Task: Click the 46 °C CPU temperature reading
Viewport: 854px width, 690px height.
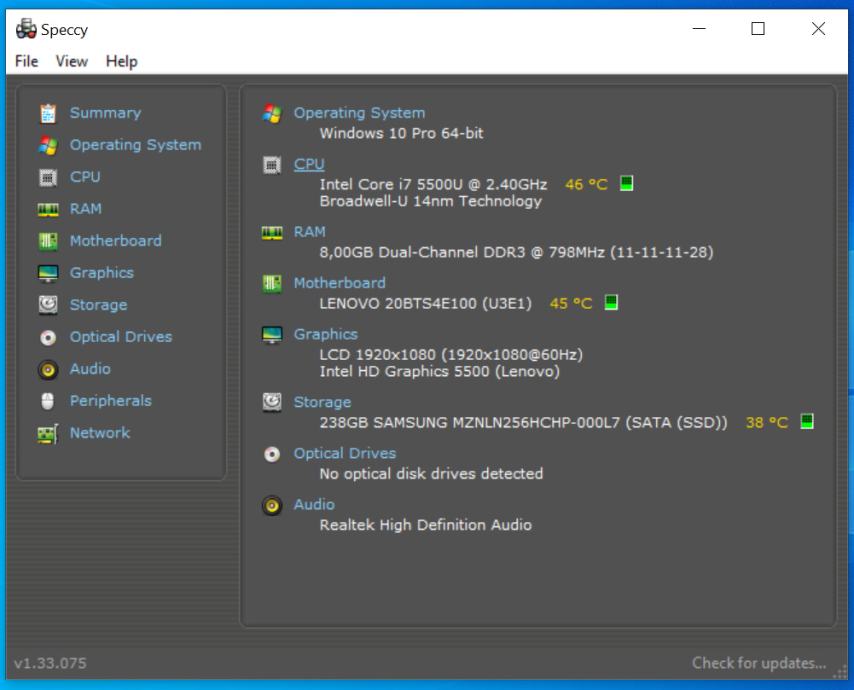Action: 586,184
